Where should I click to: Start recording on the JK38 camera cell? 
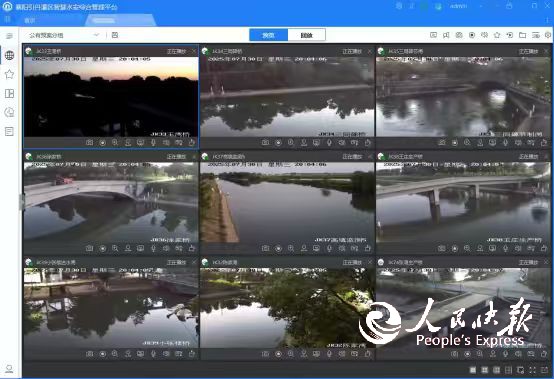[x=454, y=249]
